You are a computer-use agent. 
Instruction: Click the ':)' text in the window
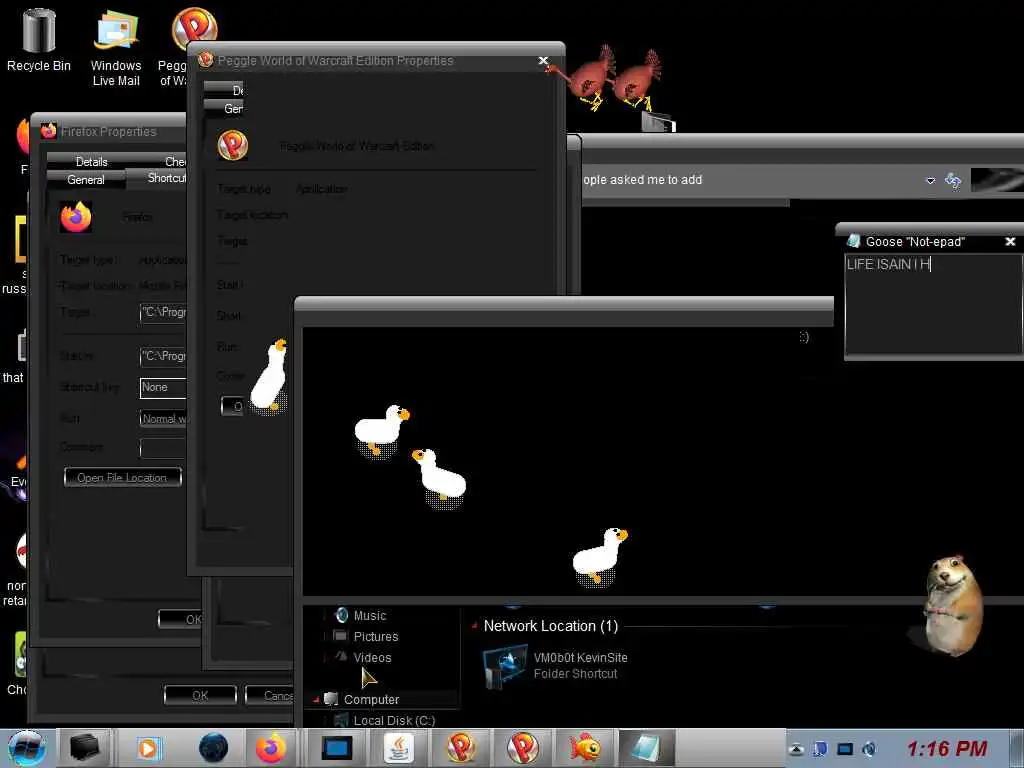[804, 337]
